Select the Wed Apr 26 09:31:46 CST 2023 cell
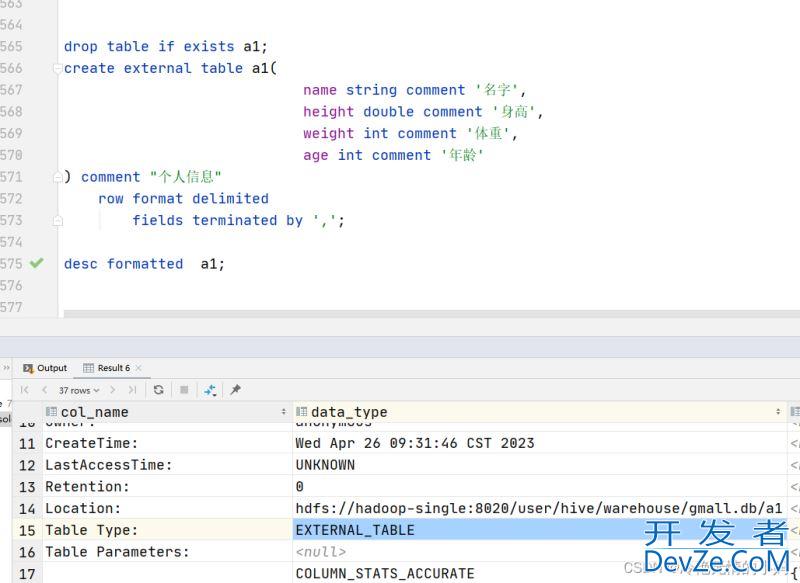This screenshot has height=583, width=800. coord(540,443)
